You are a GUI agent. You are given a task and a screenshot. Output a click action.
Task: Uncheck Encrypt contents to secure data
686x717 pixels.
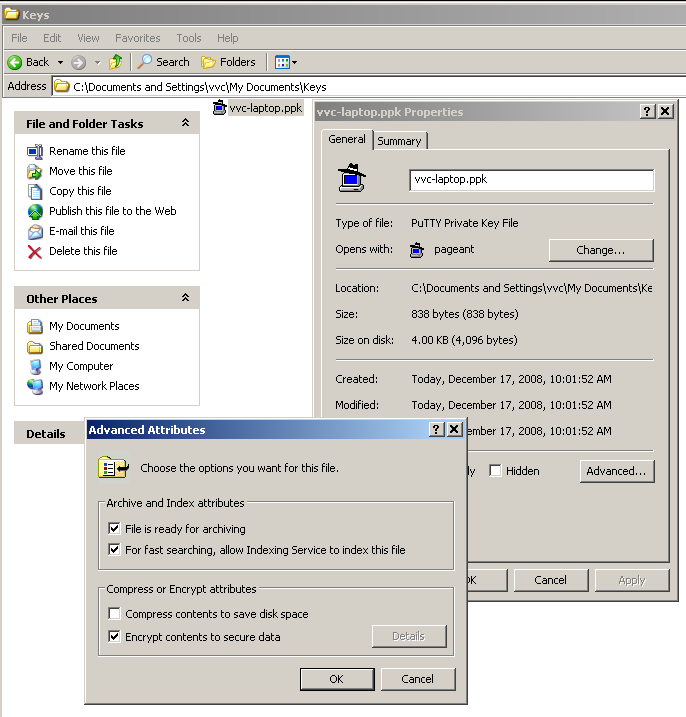[x=114, y=637]
